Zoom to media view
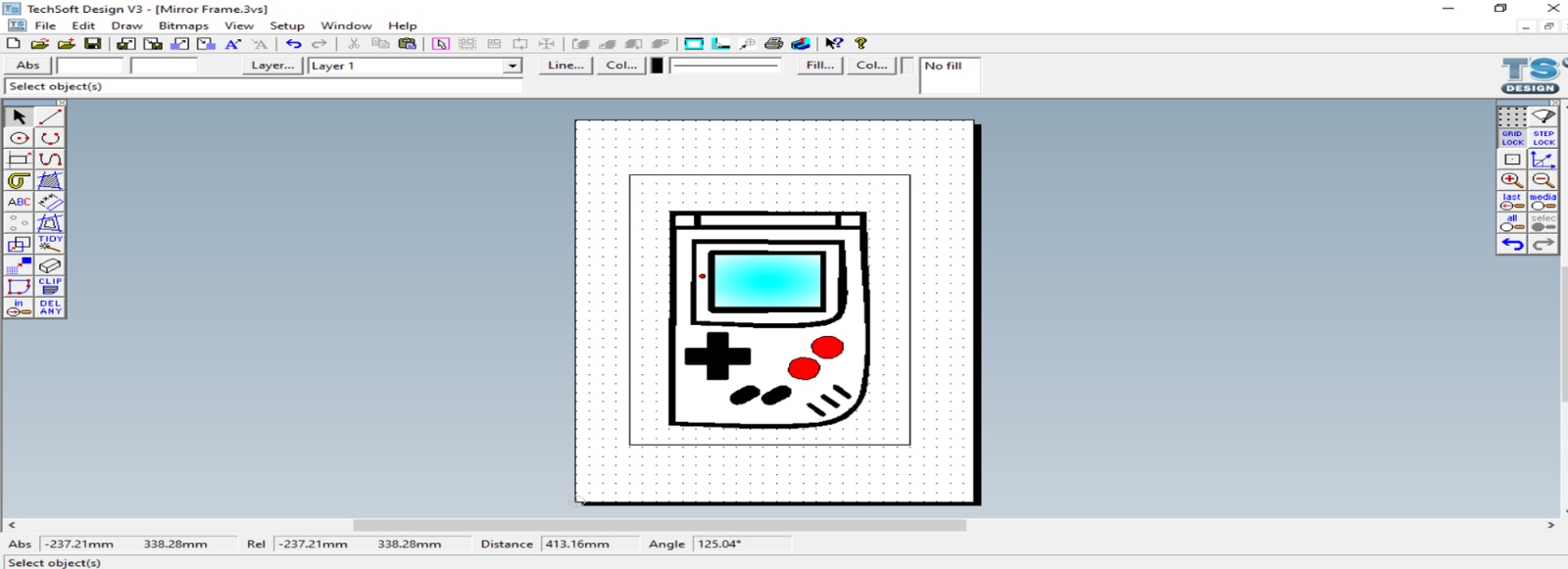 click(x=1543, y=202)
